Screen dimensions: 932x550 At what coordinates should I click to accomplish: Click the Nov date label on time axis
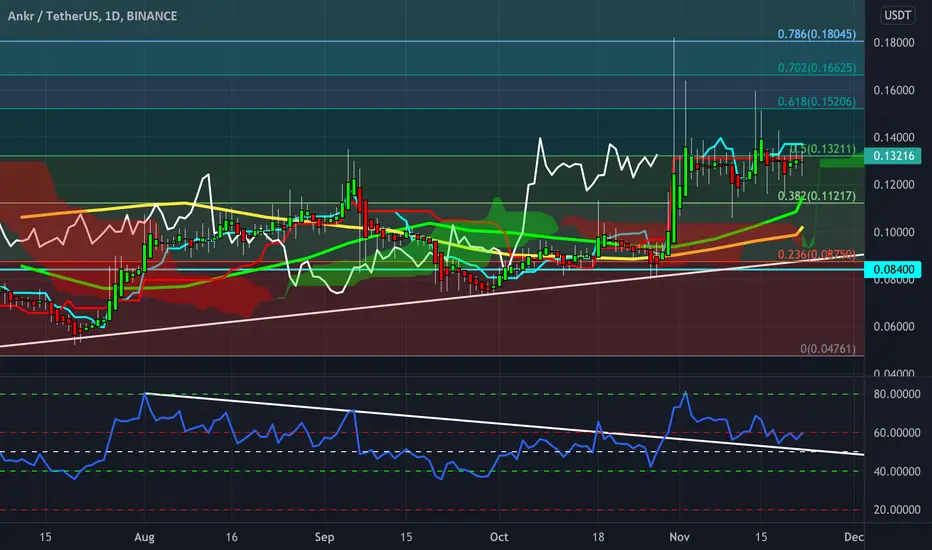[x=679, y=537]
